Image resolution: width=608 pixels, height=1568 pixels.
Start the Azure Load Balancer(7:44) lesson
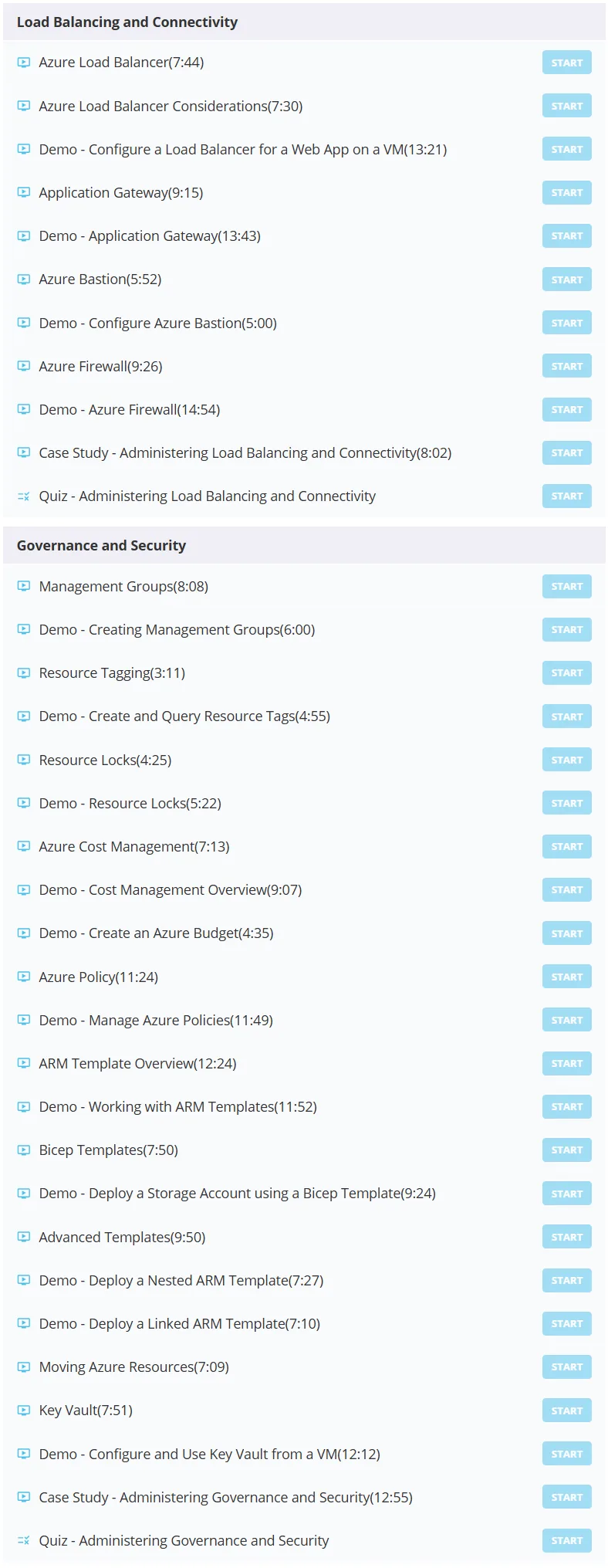567,63
